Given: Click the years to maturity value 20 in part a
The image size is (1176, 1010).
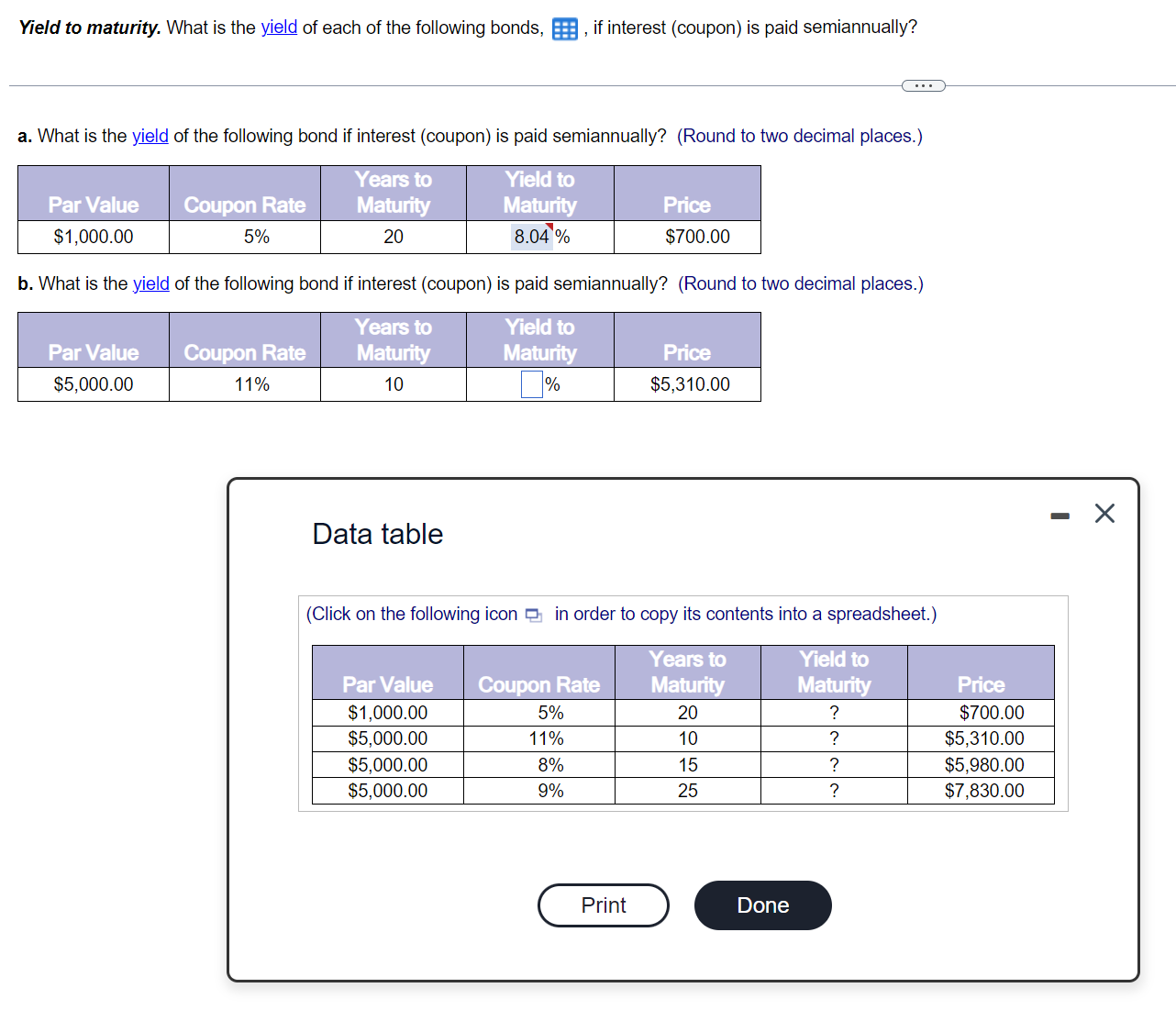Looking at the screenshot, I should pos(394,237).
